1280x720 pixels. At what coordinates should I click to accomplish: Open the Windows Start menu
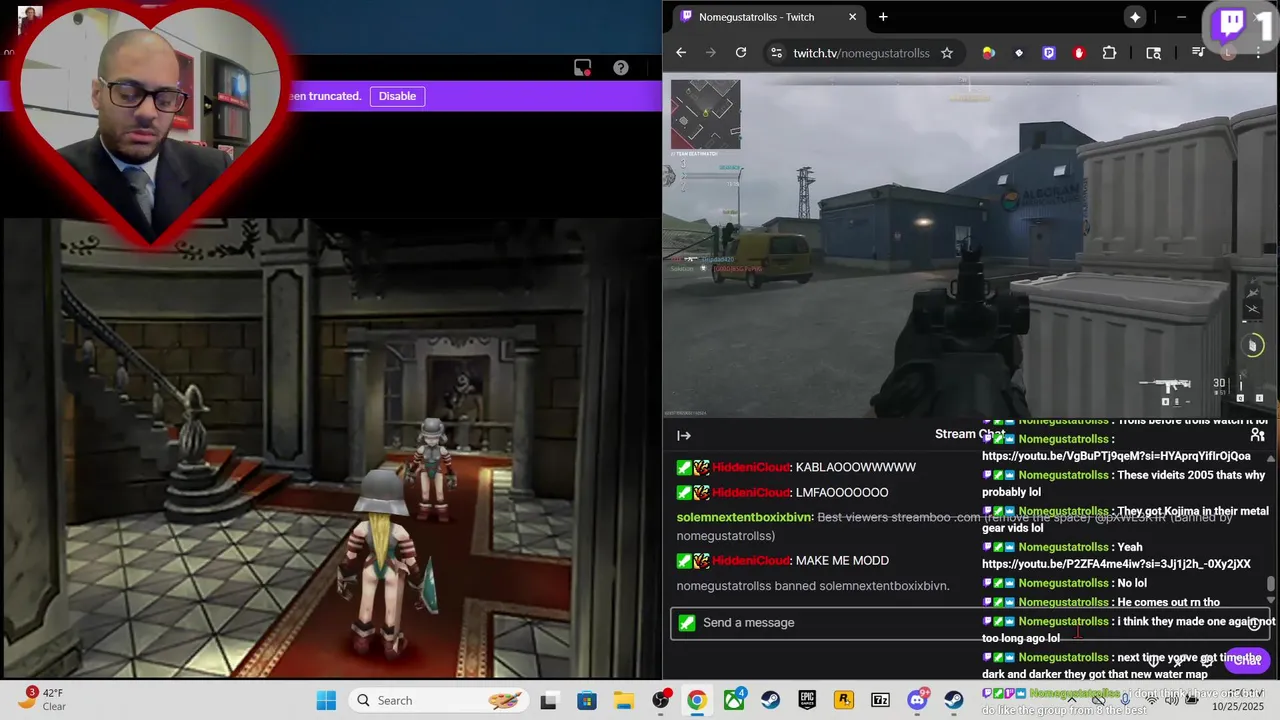pyautogui.click(x=326, y=700)
